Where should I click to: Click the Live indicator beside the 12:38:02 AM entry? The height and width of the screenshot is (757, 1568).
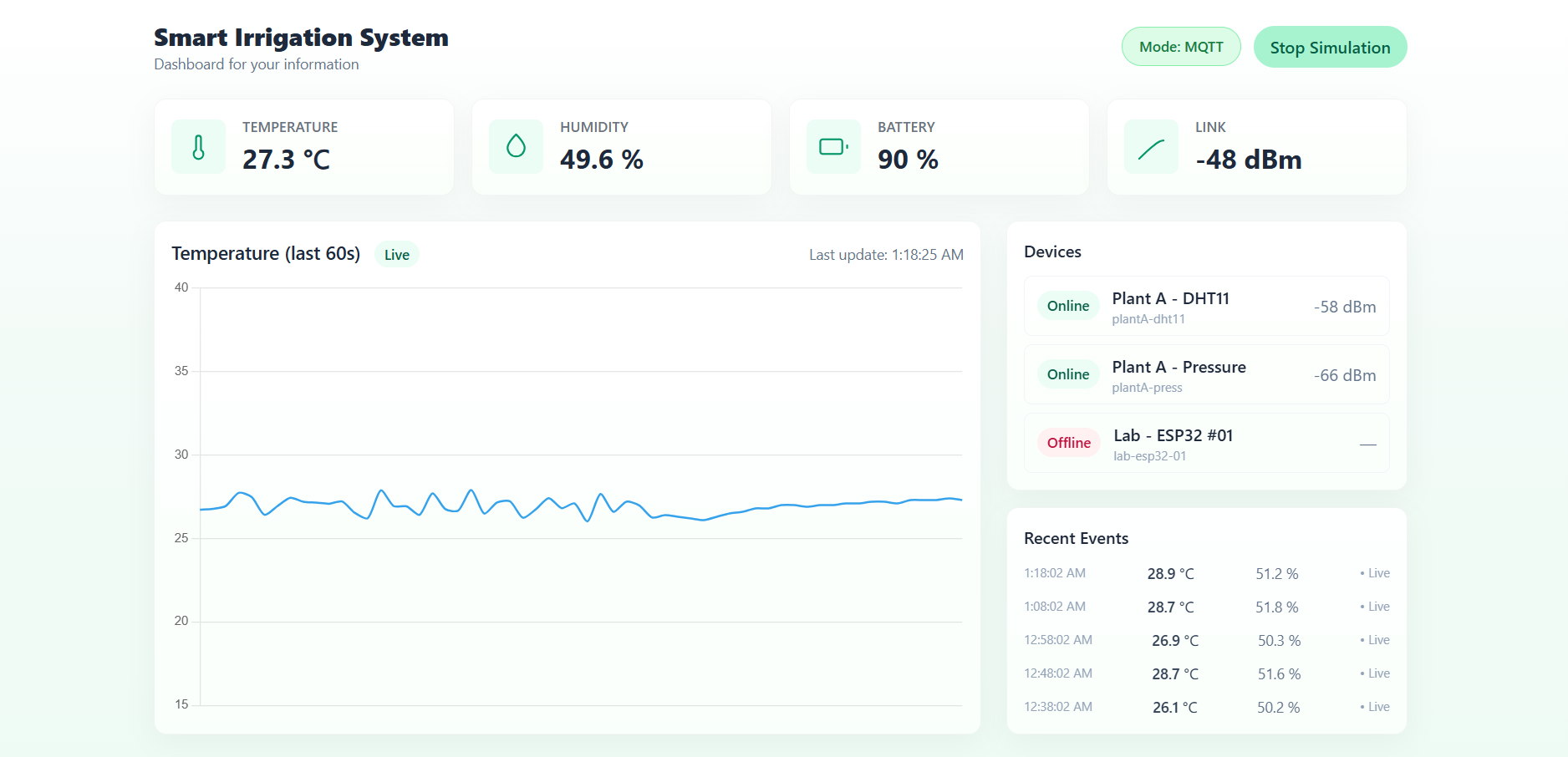pos(1374,707)
